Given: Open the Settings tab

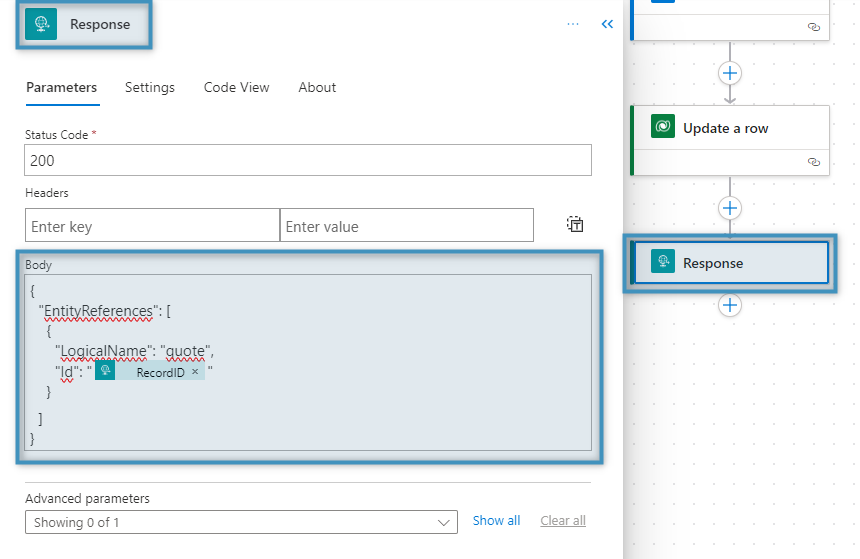Looking at the screenshot, I should tap(150, 88).
